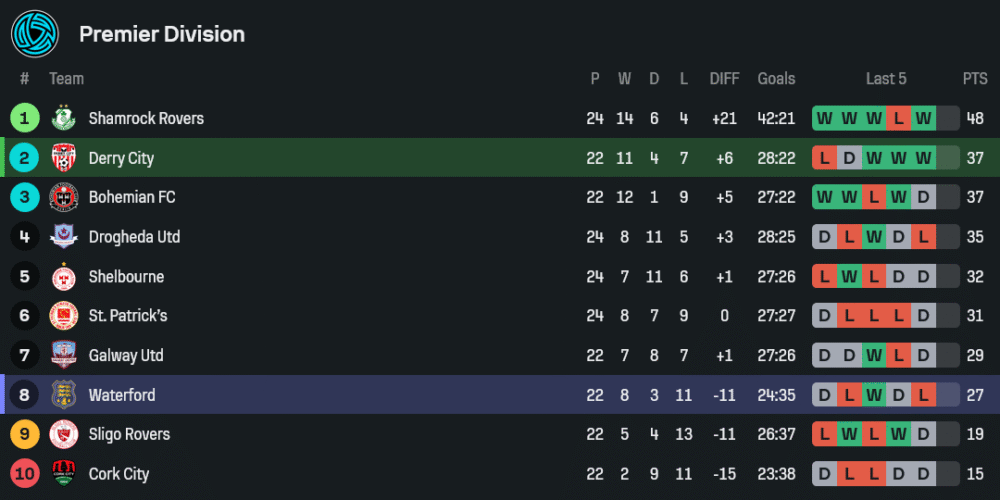Click the Cork City club crest
This screenshot has width=1000, height=500.
[64, 474]
